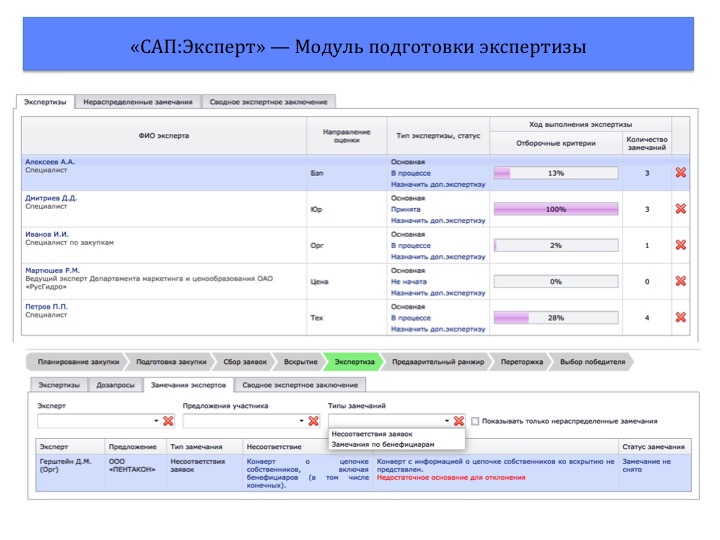The height and width of the screenshot is (540, 720).
Task: Click В процессе status for Алексеев
Action: pyautogui.click(x=411, y=173)
